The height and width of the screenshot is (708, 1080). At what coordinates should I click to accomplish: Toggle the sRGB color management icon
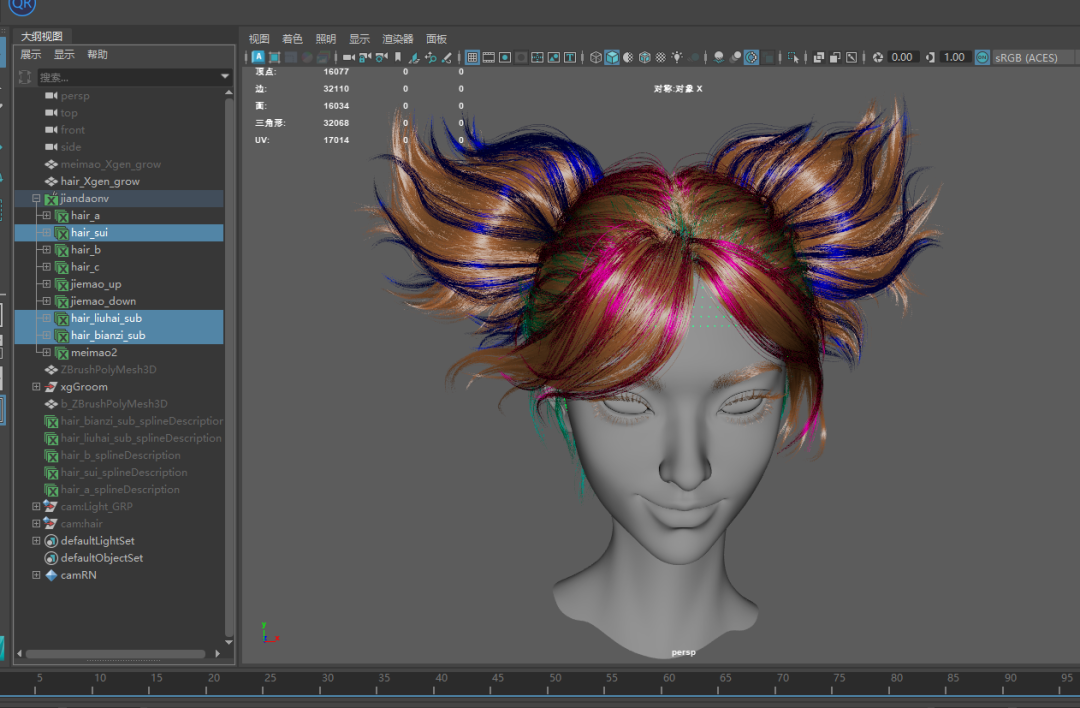click(x=982, y=58)
